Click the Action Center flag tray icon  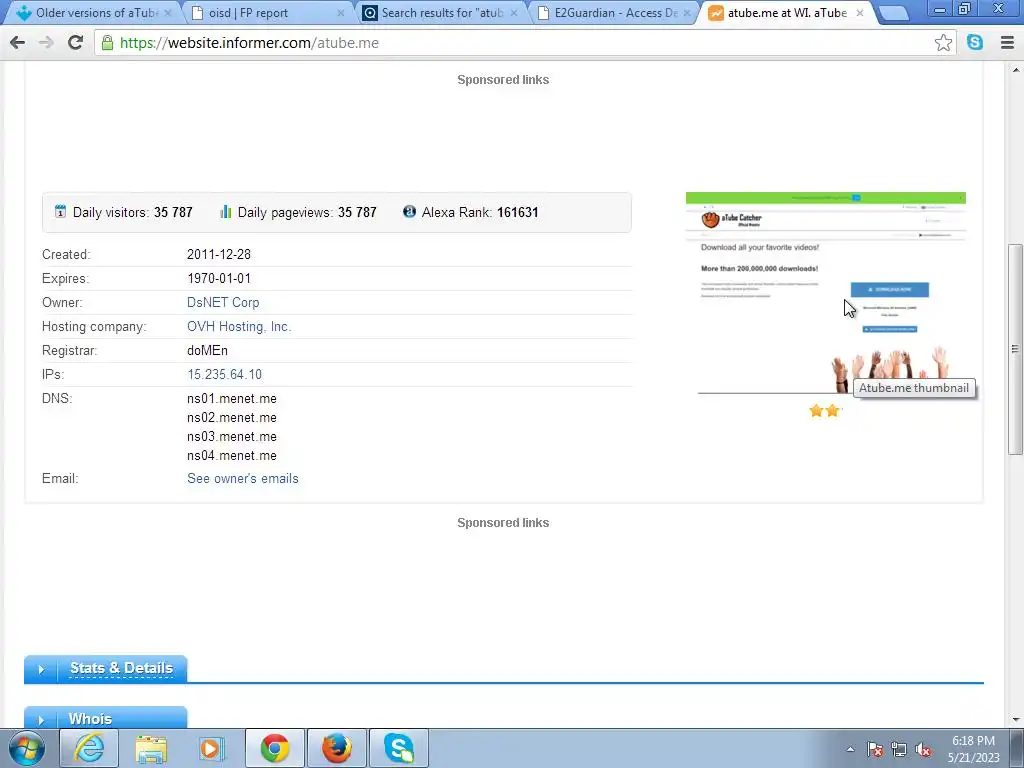[874, 750]
